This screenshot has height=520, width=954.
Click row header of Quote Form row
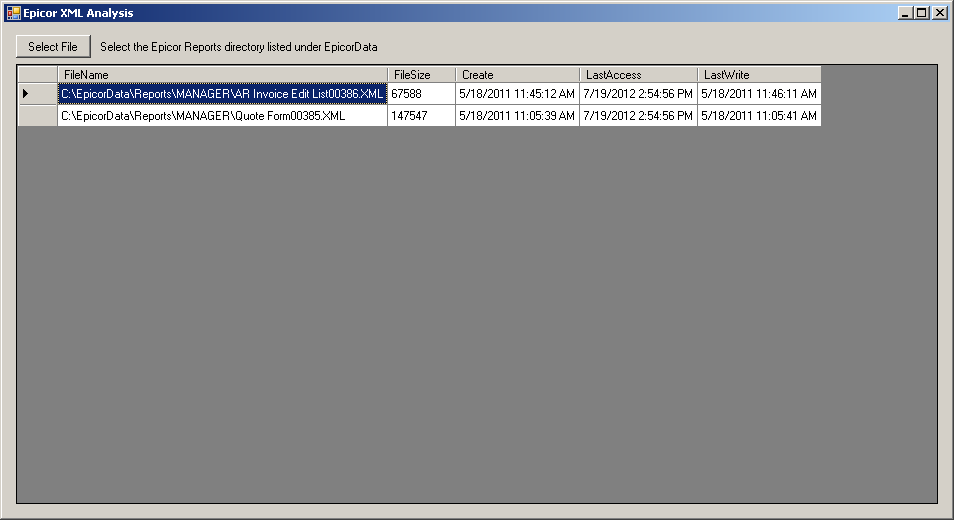click(x=38, y=116)
